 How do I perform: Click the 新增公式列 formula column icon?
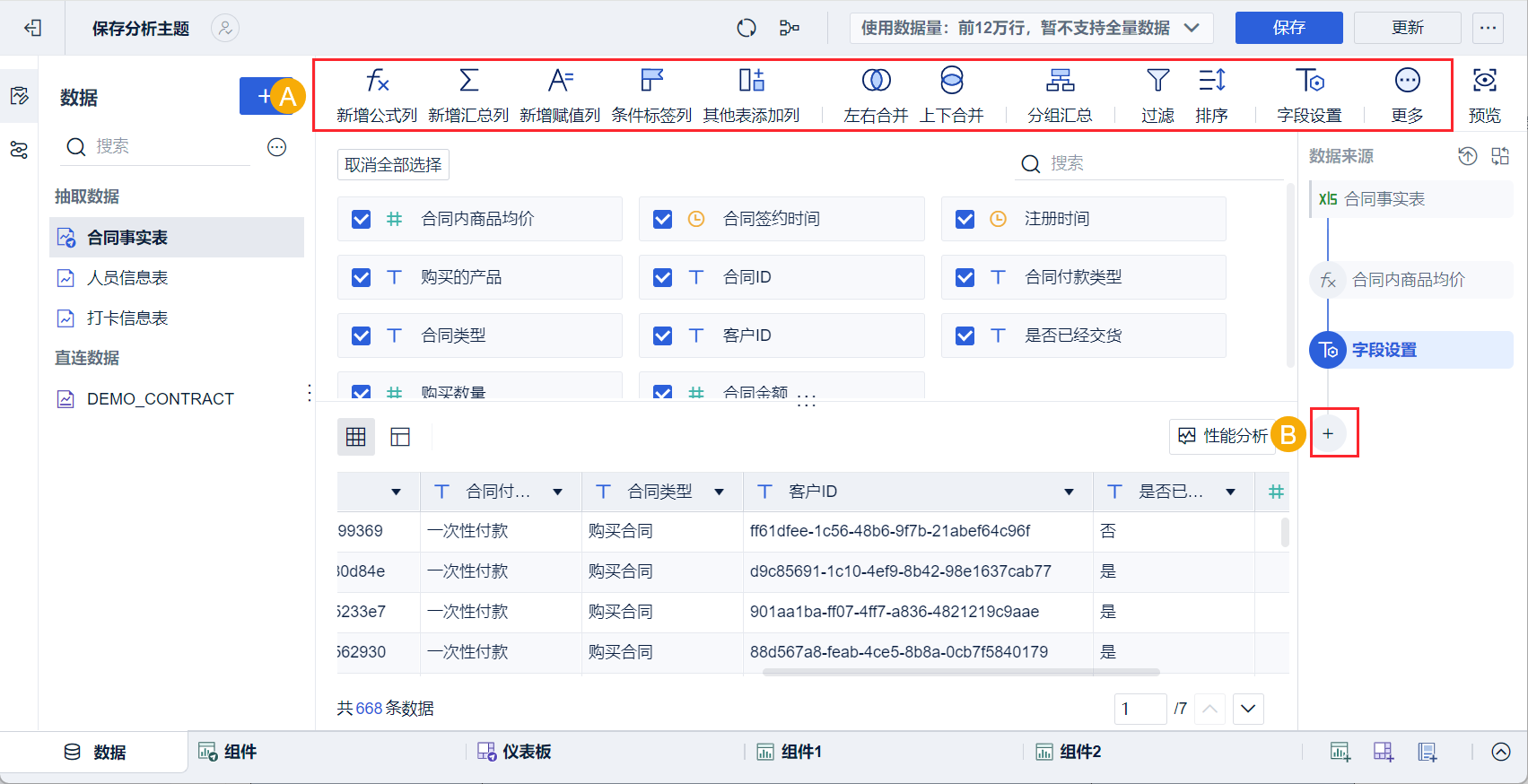(378, 82)
